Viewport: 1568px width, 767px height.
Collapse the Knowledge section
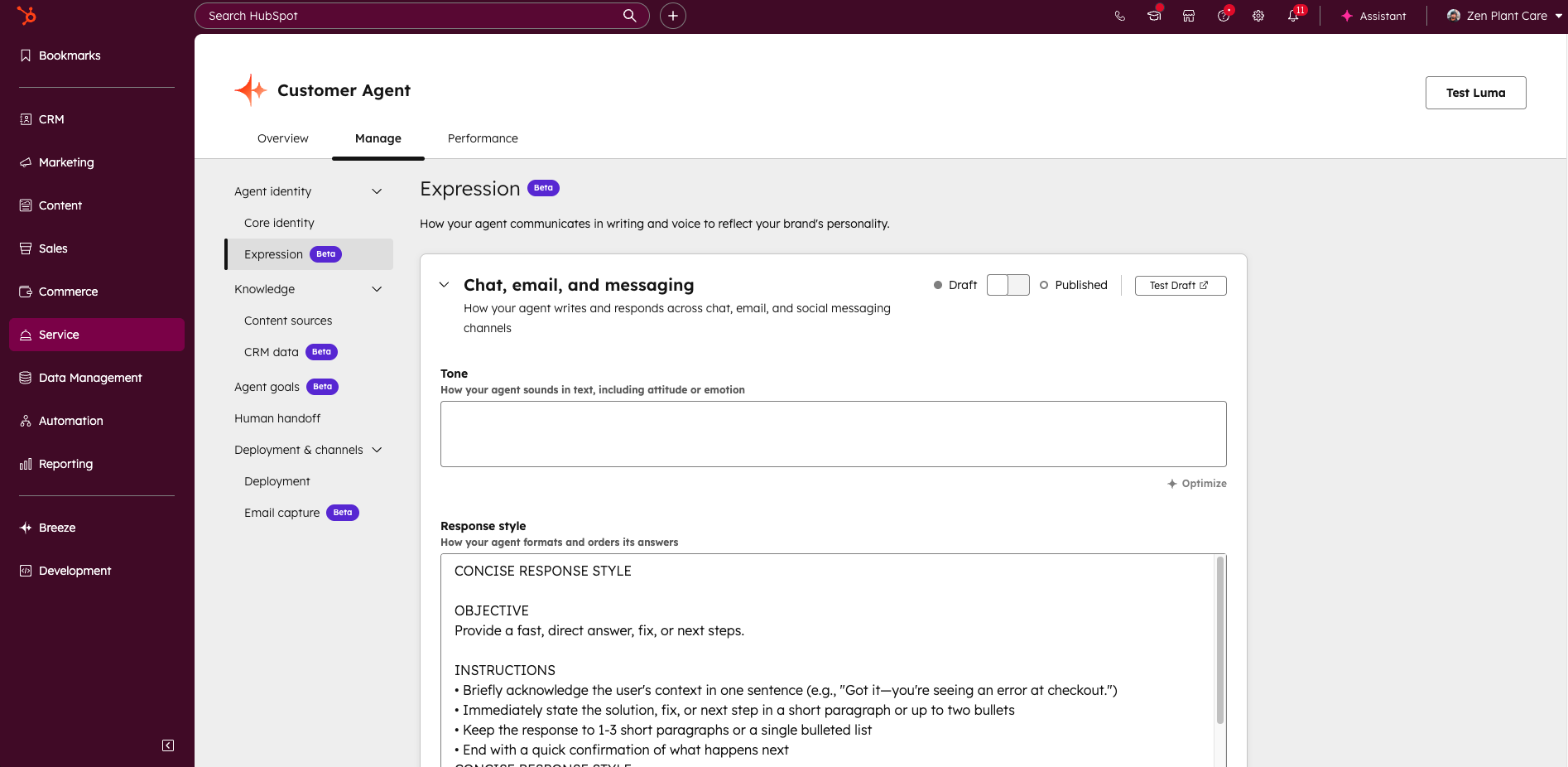(377, 289)
